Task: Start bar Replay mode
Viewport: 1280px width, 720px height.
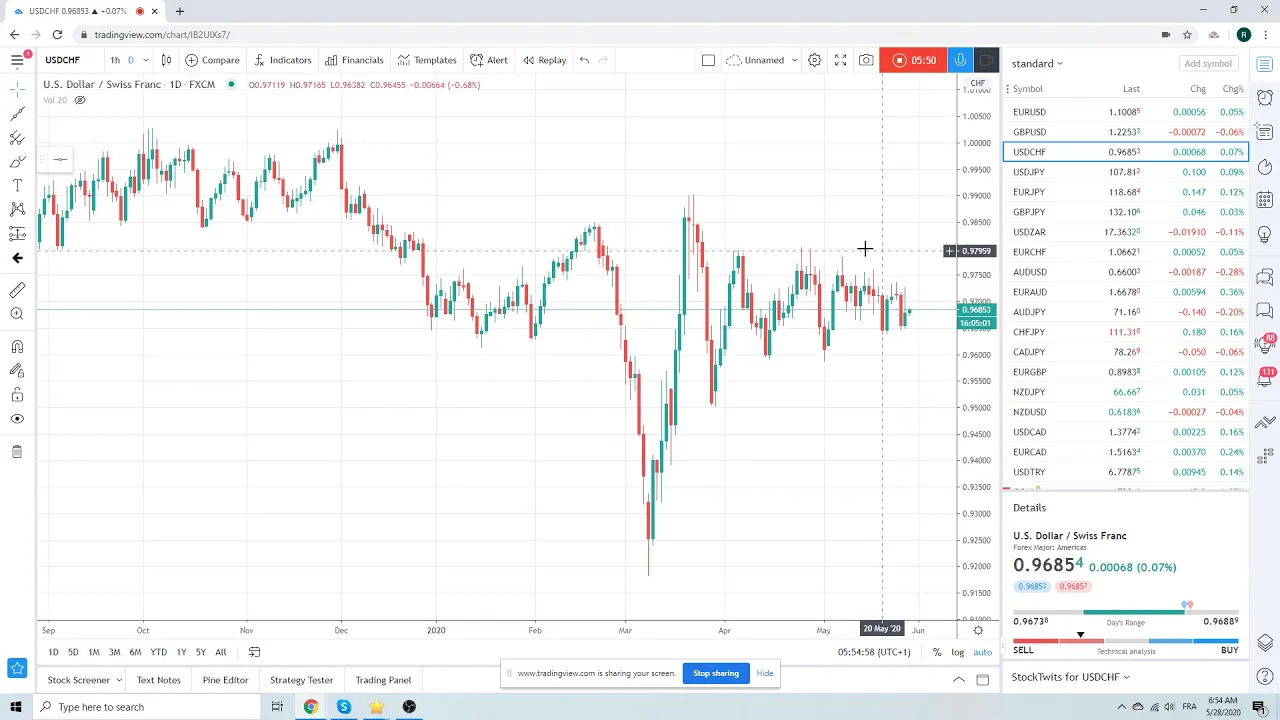Action: (544, 60)
